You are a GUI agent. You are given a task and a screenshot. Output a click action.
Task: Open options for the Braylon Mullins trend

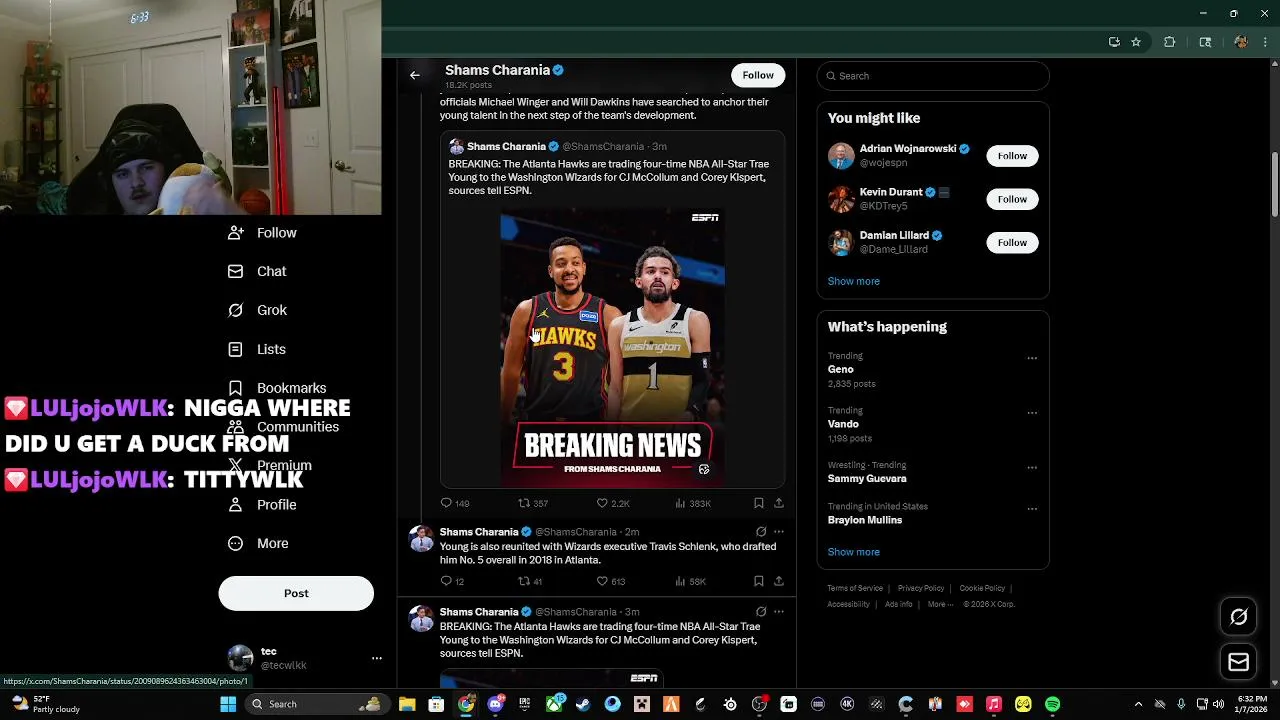(x=1032, y=508)
